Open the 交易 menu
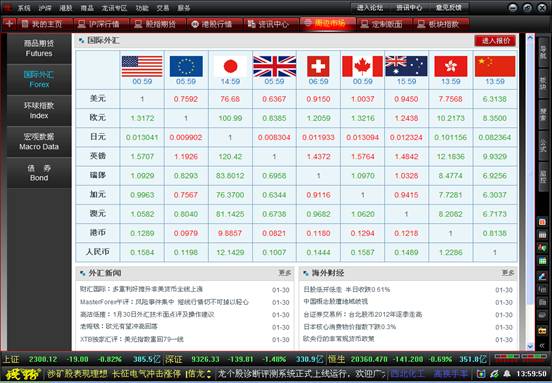Image resolution: width=552 pixels, height=383 pixels. [162, 8]
